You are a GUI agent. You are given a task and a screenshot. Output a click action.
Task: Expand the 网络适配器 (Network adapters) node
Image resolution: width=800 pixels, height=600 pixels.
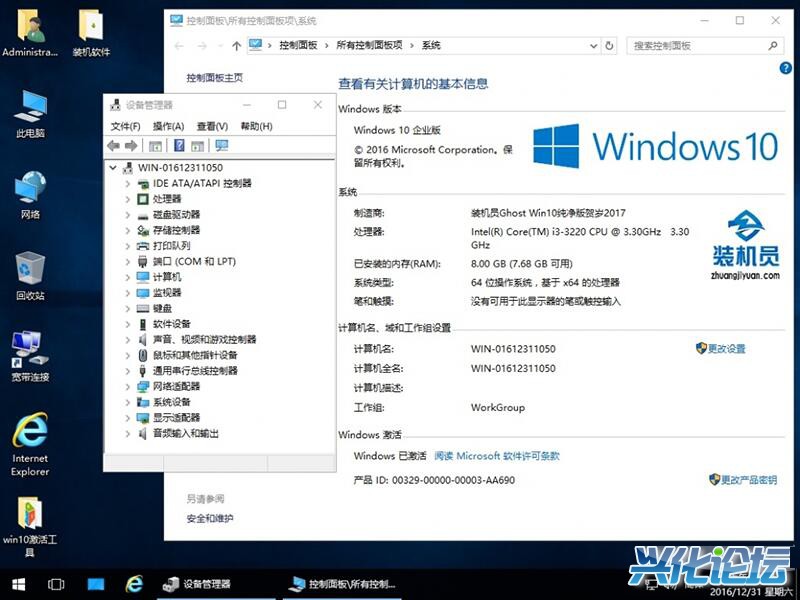click(127, 386)
